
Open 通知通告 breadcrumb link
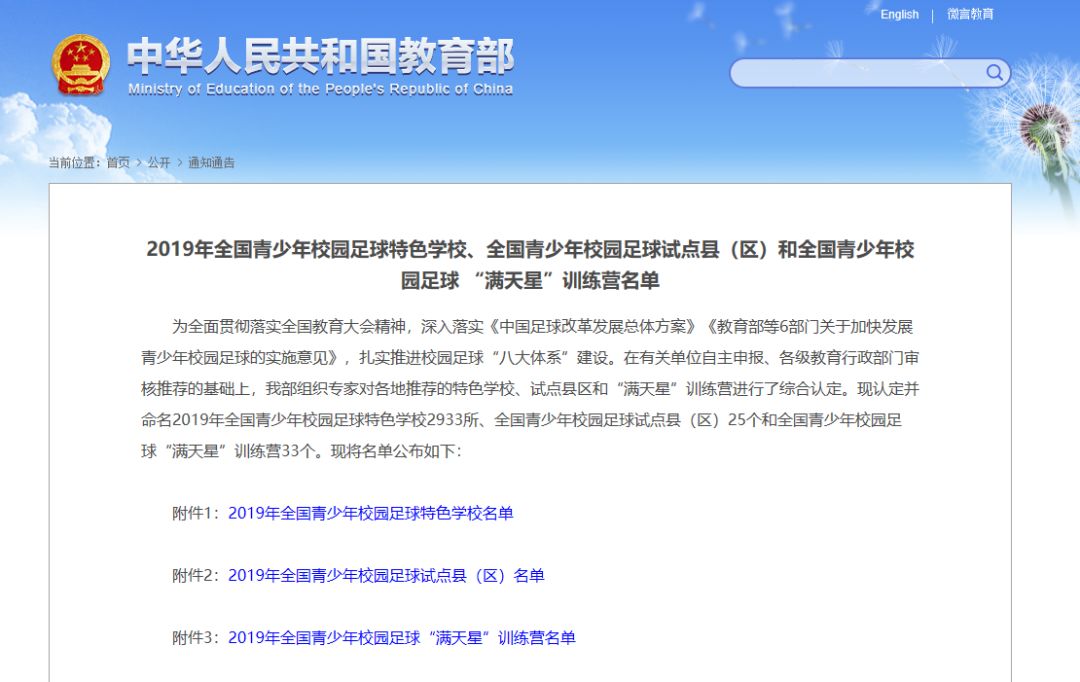click(x=211, y=163)
